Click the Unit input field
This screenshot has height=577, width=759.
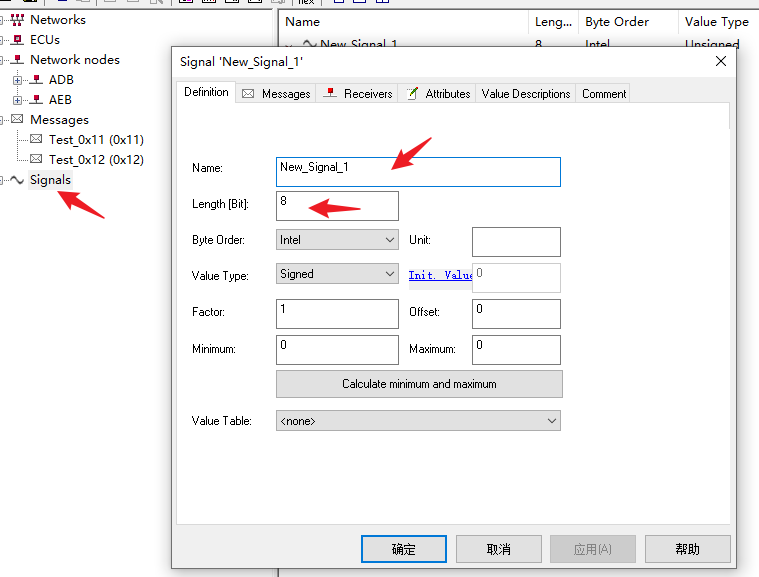coord(516,242)
